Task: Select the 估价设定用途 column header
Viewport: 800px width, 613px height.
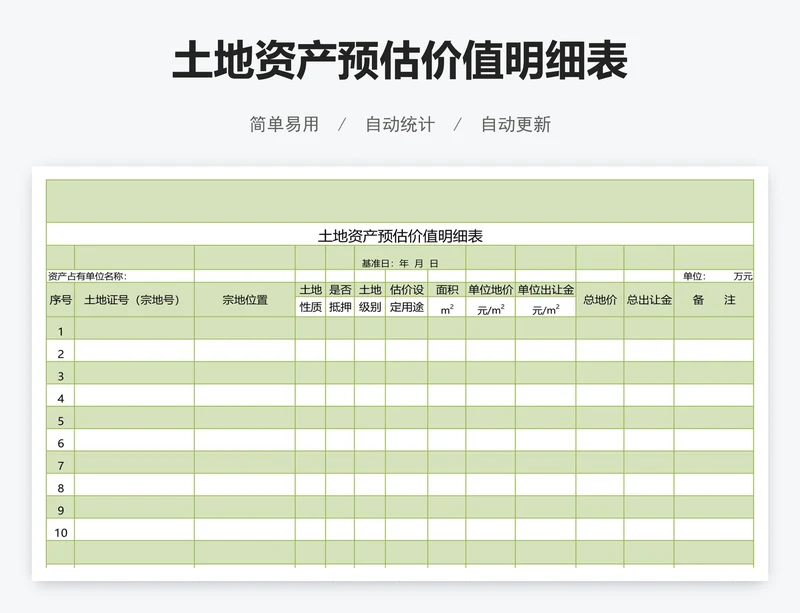Action: 407,299
